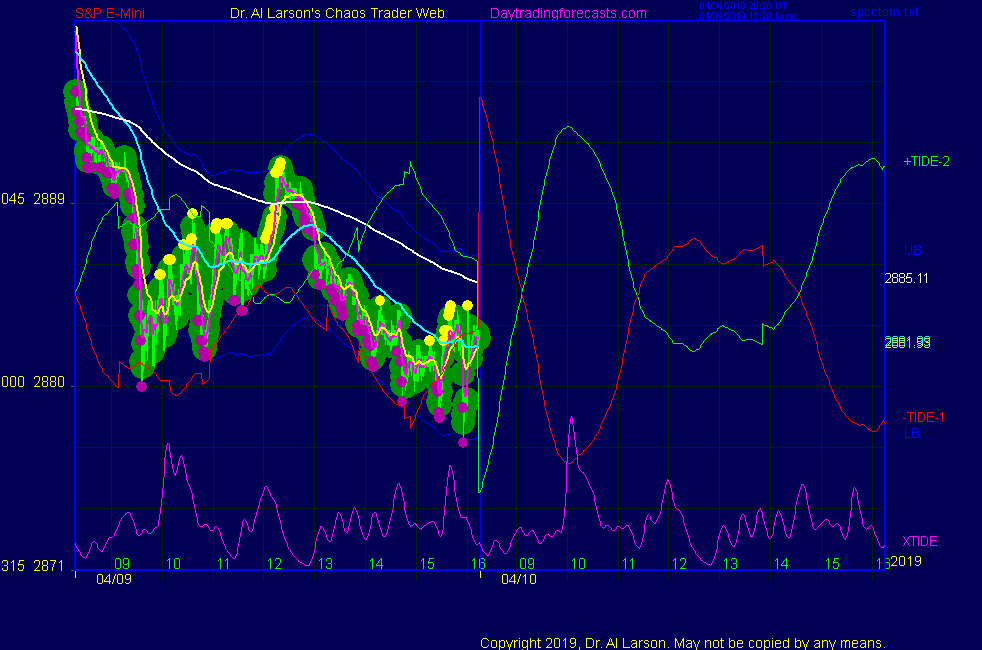Screen dimensions: 982x650
Task: Click the "04/09/2019 20:20 UT" timestamp
Action: coord(743,6)
